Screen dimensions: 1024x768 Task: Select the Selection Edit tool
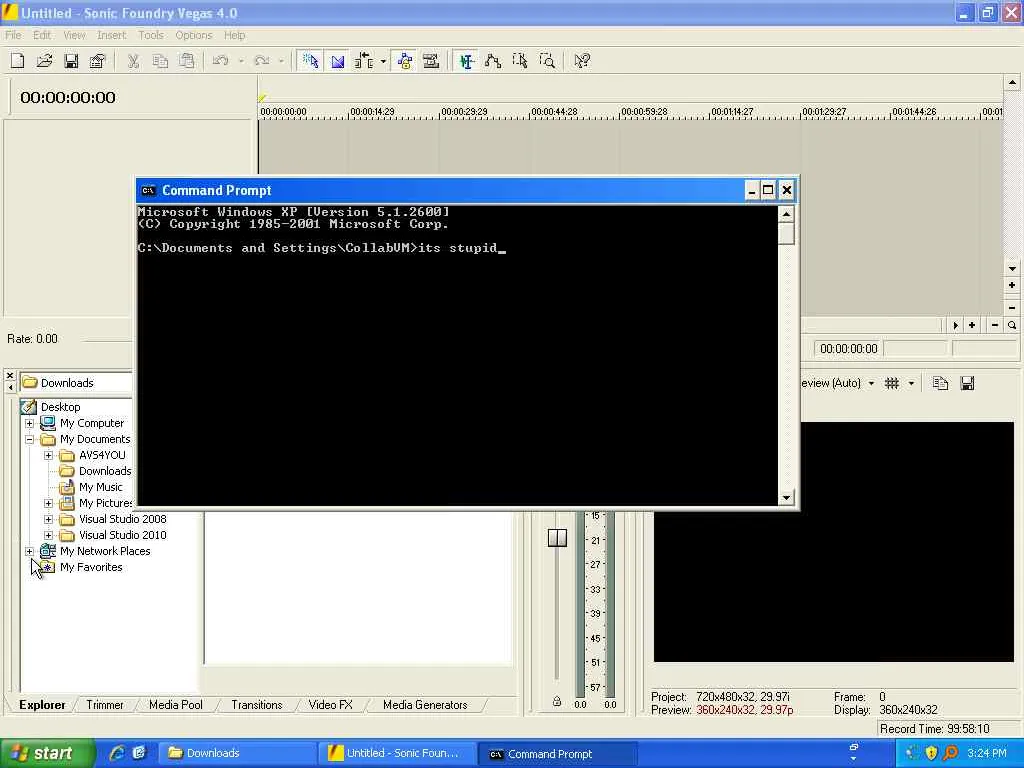520,61
